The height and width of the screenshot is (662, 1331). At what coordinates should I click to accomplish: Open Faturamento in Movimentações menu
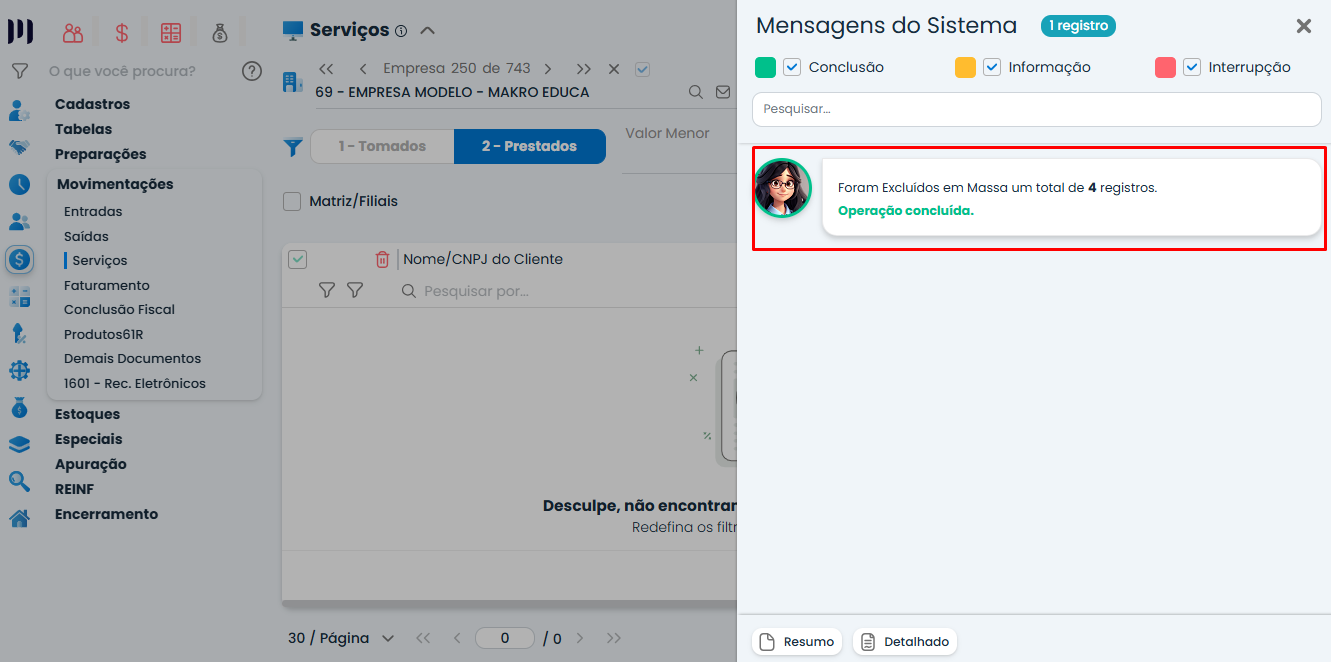click(107, 285)
